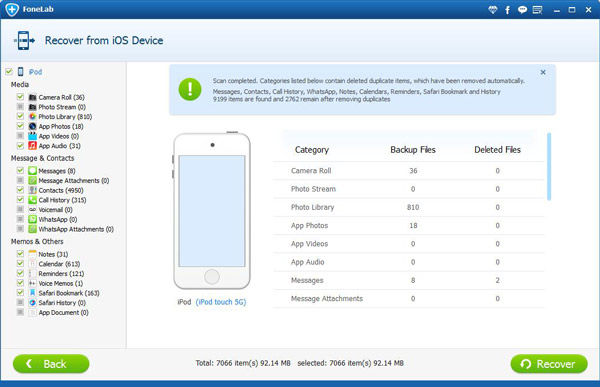The image size is (600, 387).
Task: Uncheck the App Photos checkbox
Action: [x=20, y=126]
